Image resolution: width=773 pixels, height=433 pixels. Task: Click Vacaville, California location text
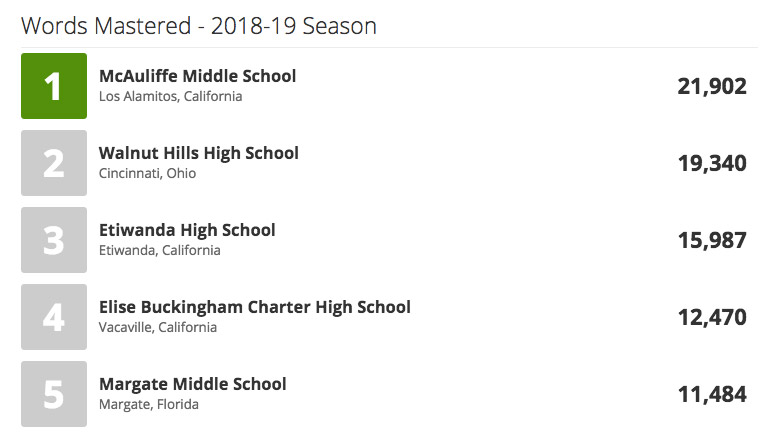click(157, 328)
